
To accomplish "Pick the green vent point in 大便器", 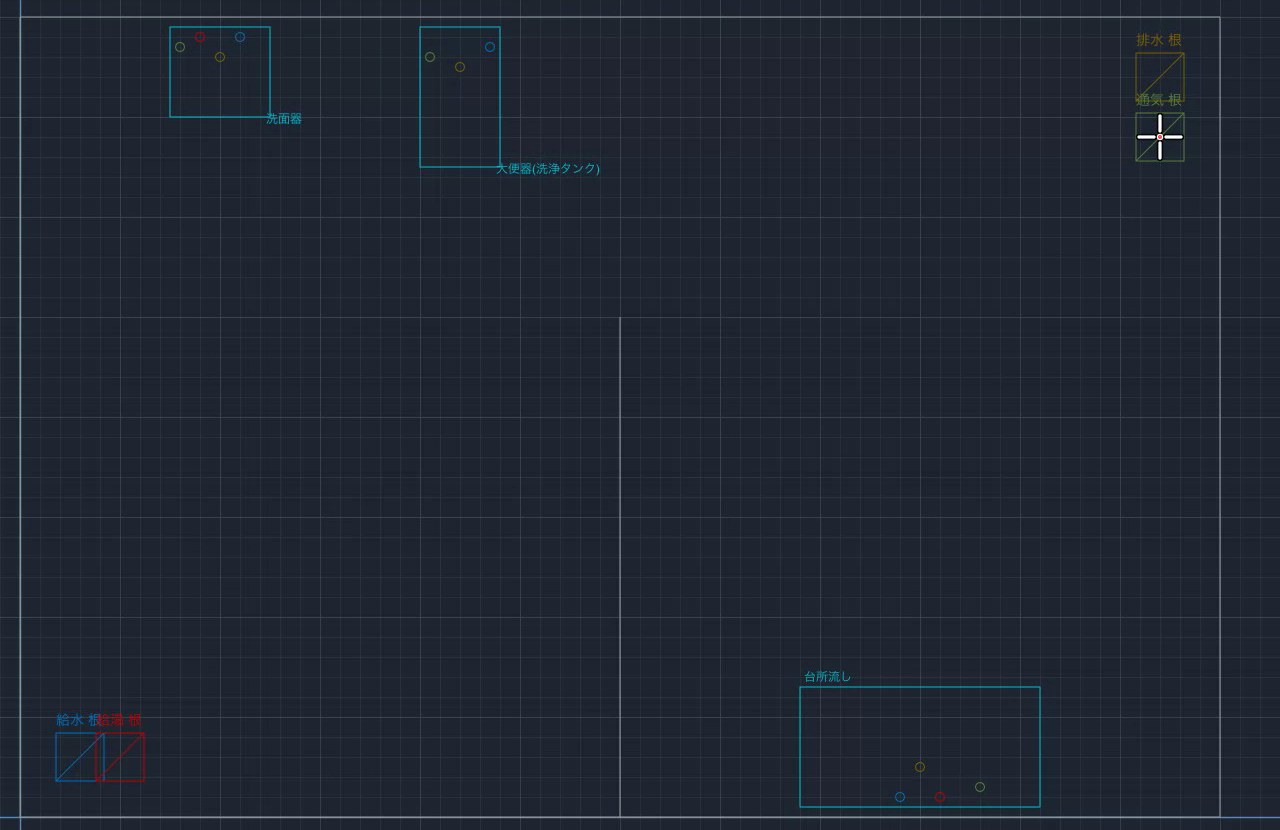I will (x=430, y=57).
